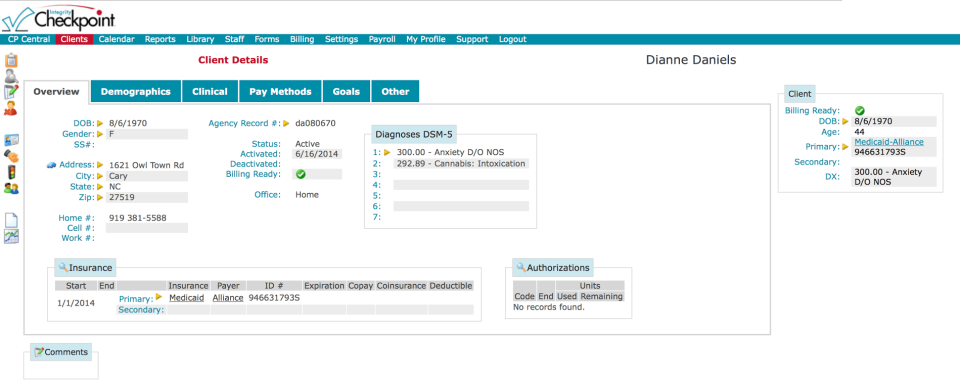This screenshot has height=385, width=960.
Task: Open the Support menu
Action: point(472,39)
